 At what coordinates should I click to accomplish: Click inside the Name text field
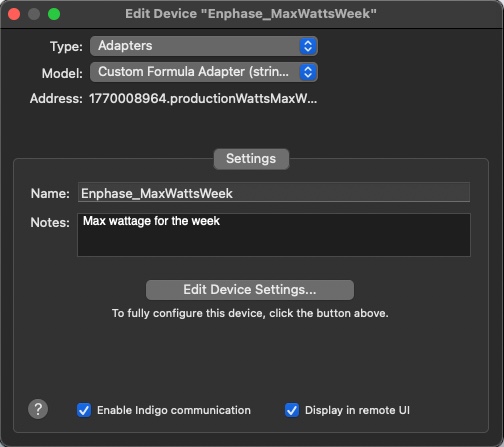[274, 192]
